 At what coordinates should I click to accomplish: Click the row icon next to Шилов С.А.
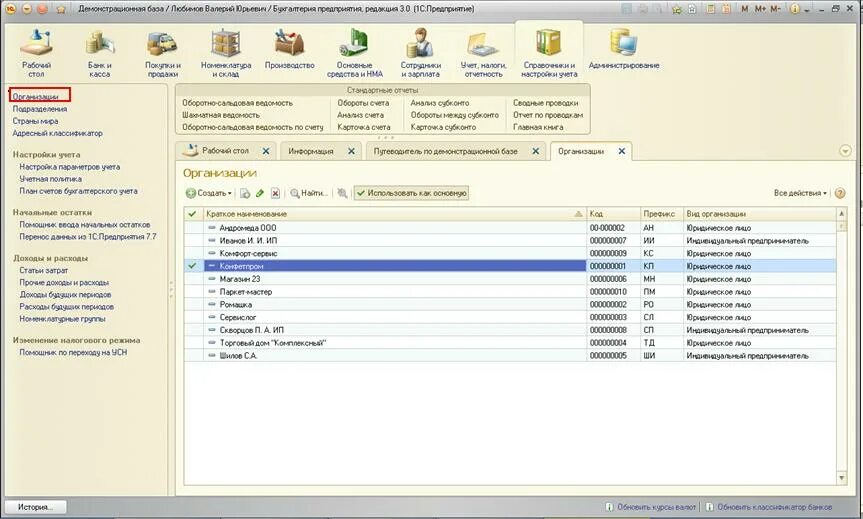211,356
